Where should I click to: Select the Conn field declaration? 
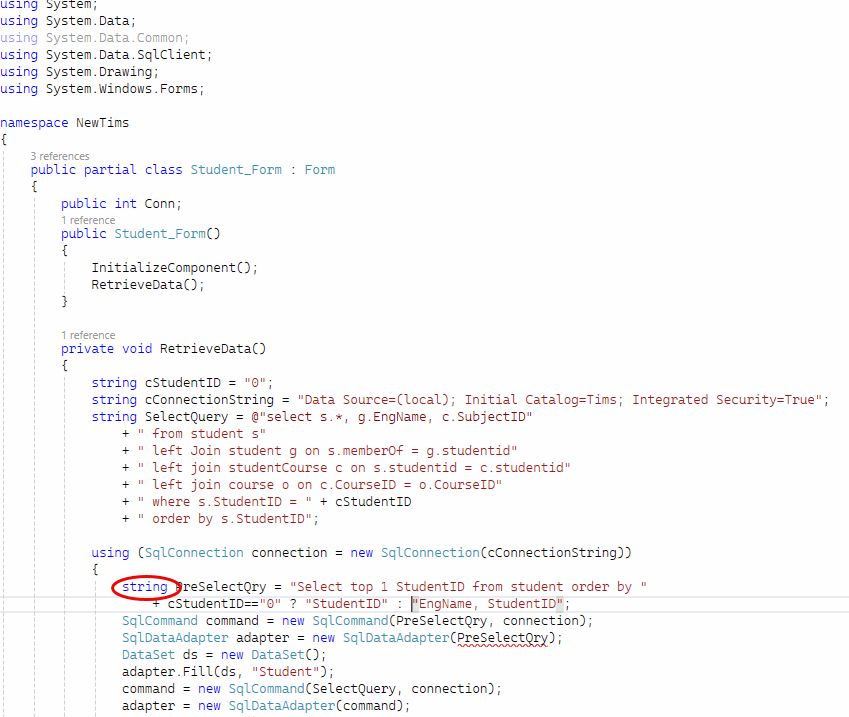pyautogui.click(x=157, y=203)
